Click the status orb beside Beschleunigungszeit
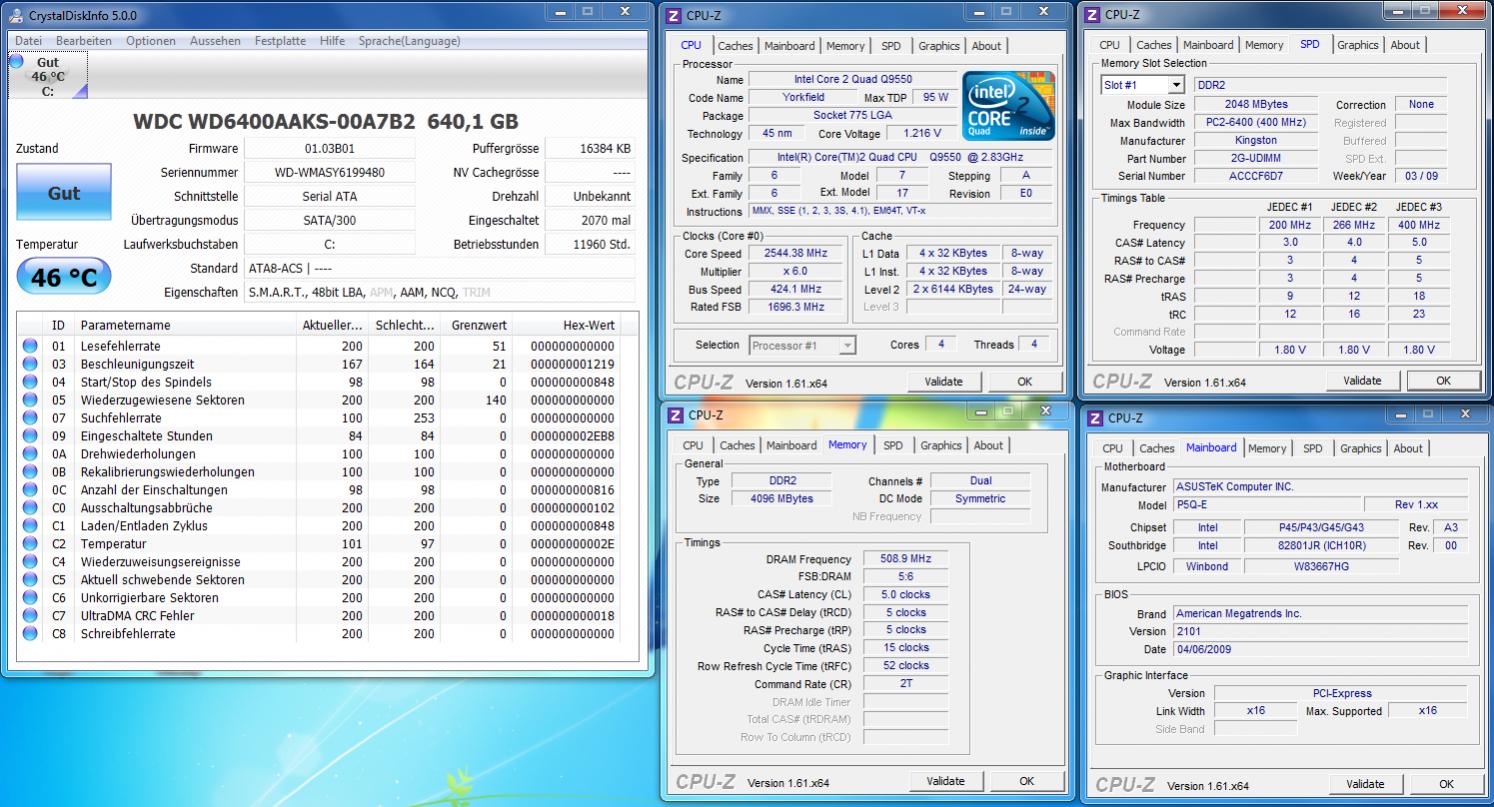Viewport: 1494px width, 807px height. click(30, 364)
